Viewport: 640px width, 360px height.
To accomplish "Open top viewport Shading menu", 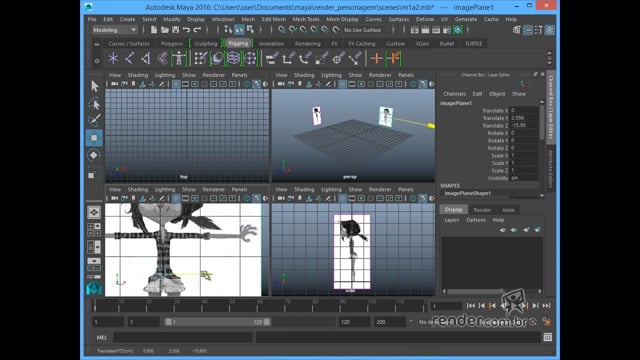I will (x=138, y=75).
